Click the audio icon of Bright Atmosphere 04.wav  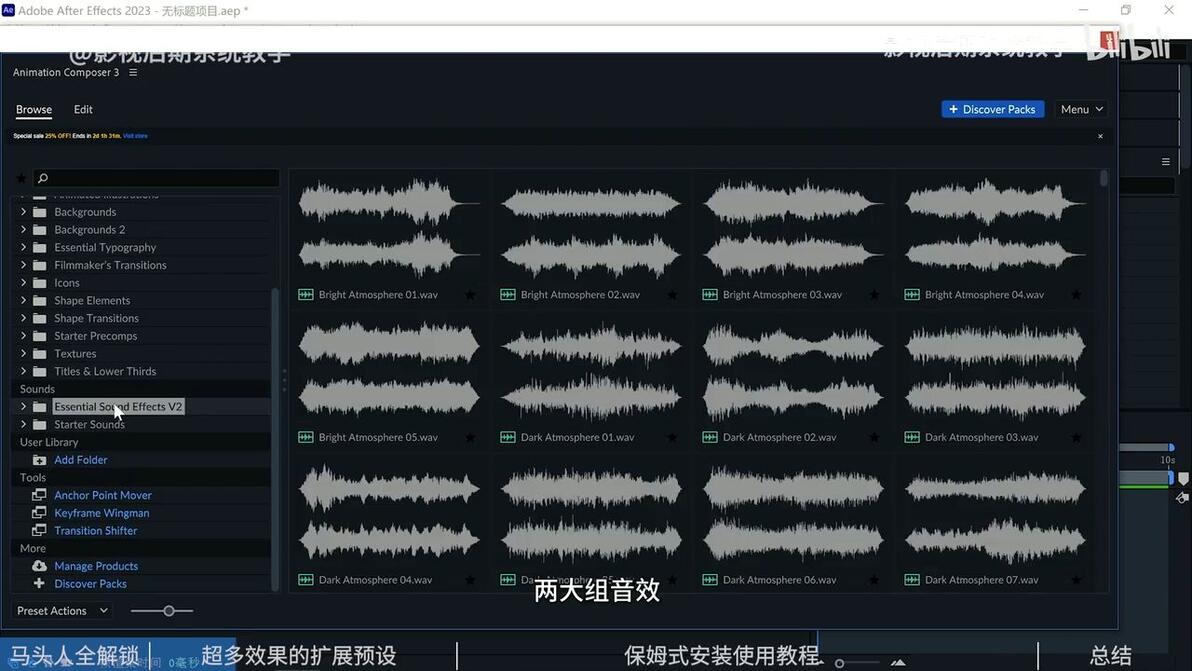(912, 295)
